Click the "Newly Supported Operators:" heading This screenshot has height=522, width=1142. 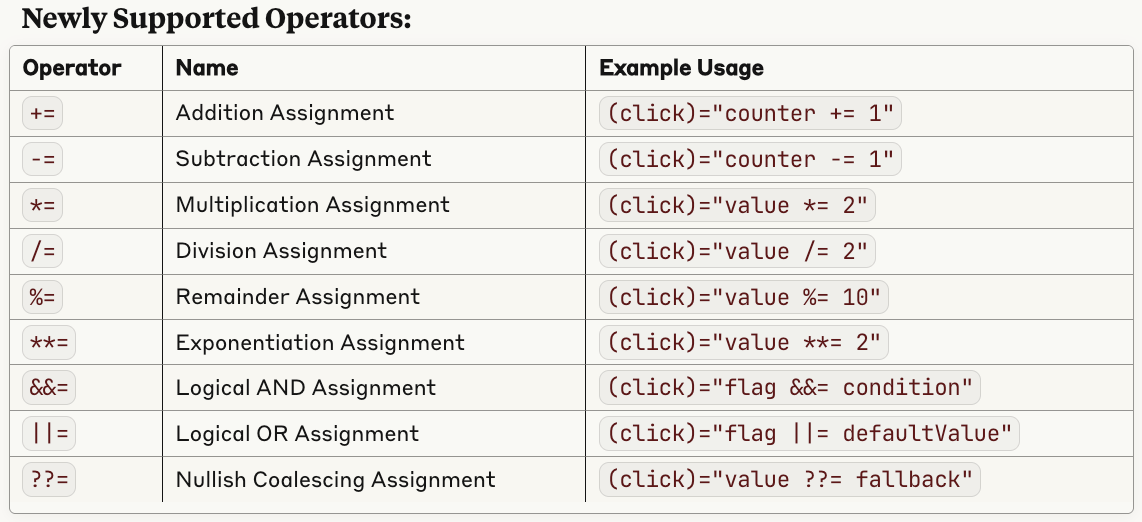tap(216, 19)
